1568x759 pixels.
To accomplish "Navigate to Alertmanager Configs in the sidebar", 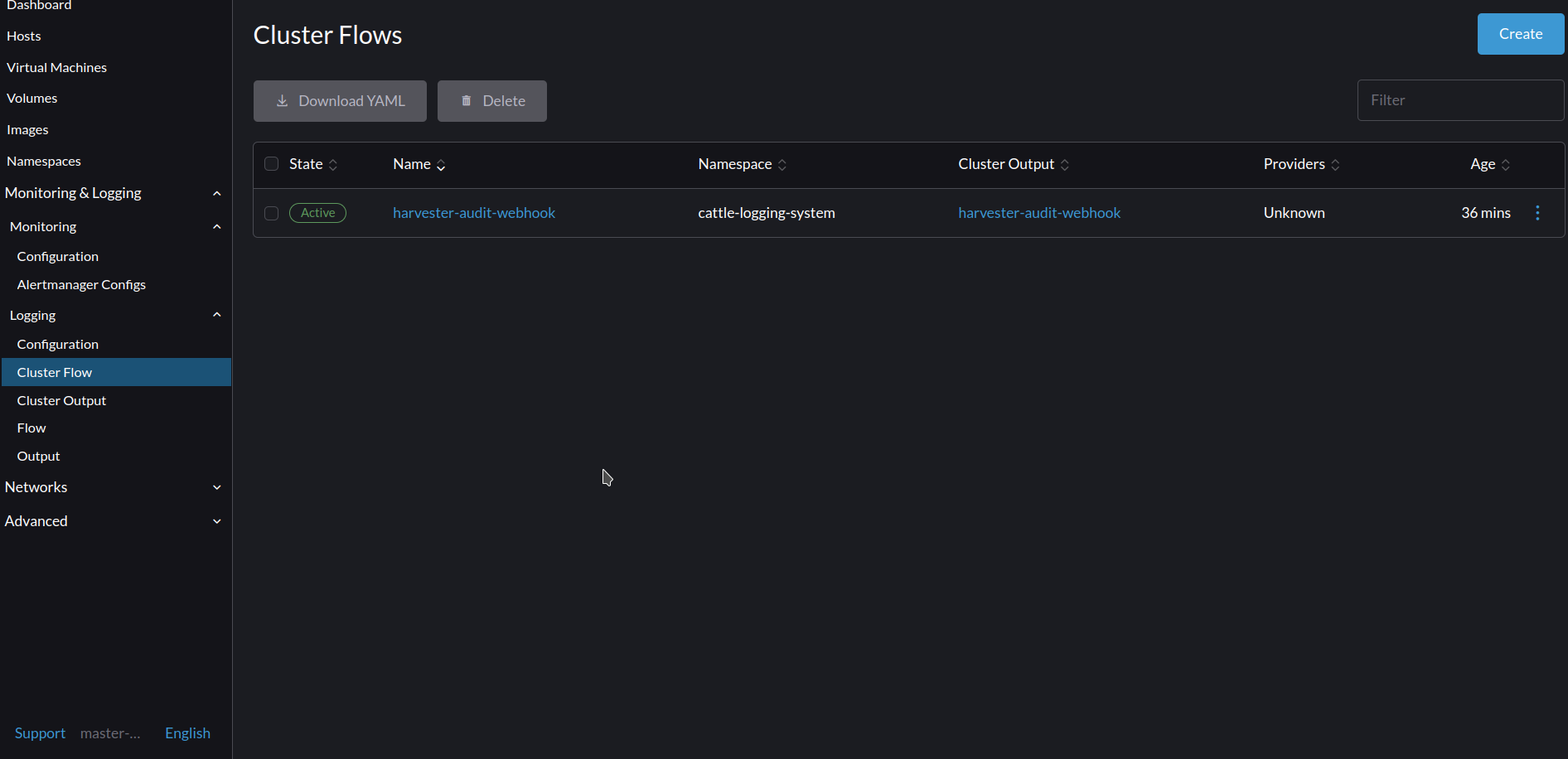I will (81, 284).
